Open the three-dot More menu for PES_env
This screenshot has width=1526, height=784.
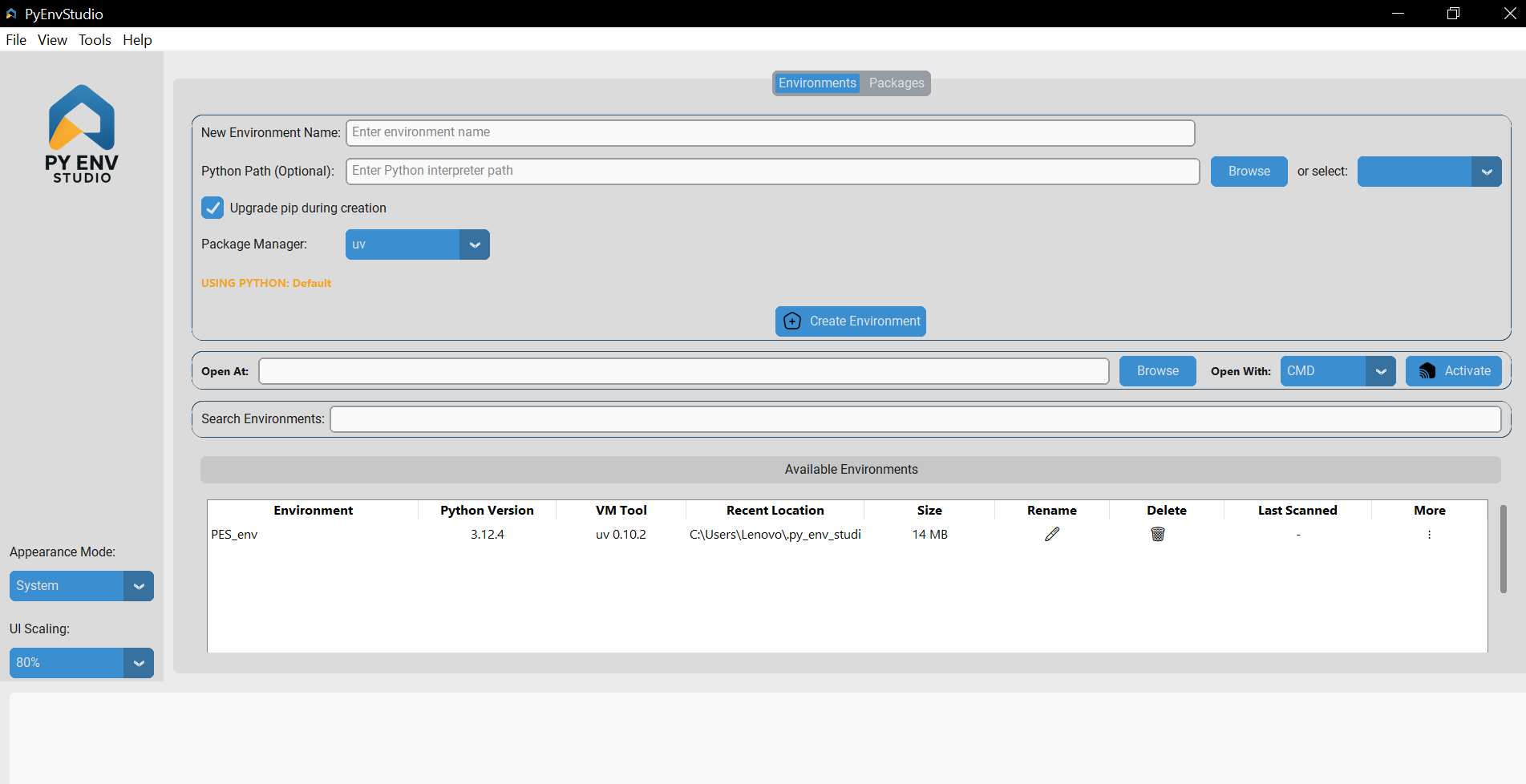click(x=1429, y=535)
